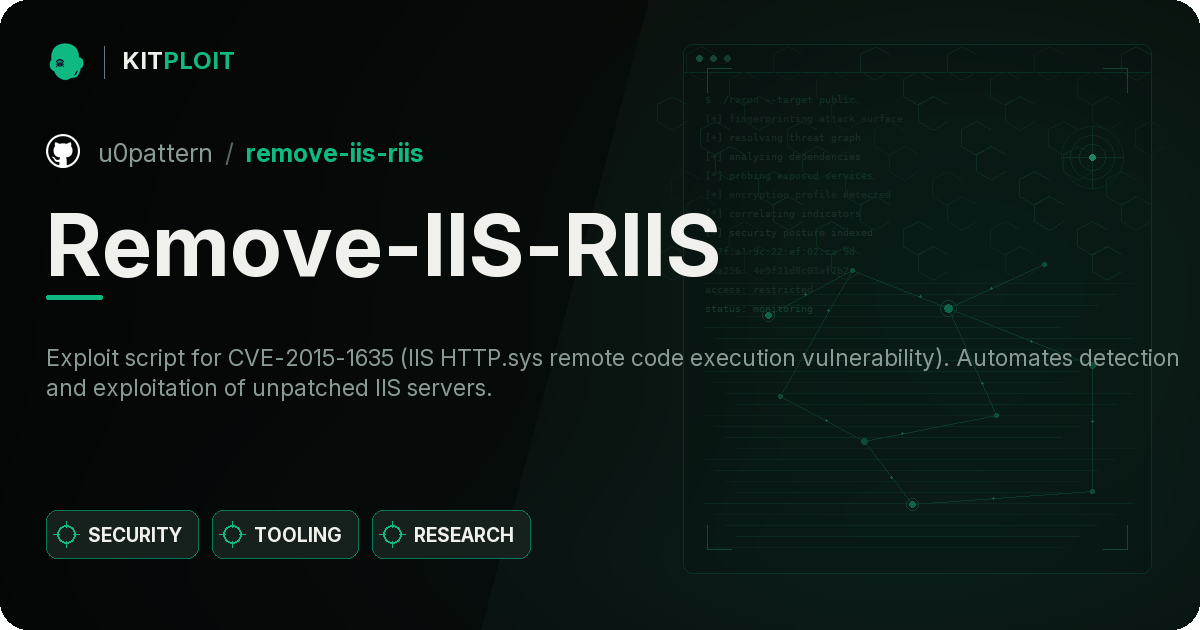This screenshot has width=1200, height=630.
Task: Click 'analyzing dependencies' terminal line
Action: point(782,157)
